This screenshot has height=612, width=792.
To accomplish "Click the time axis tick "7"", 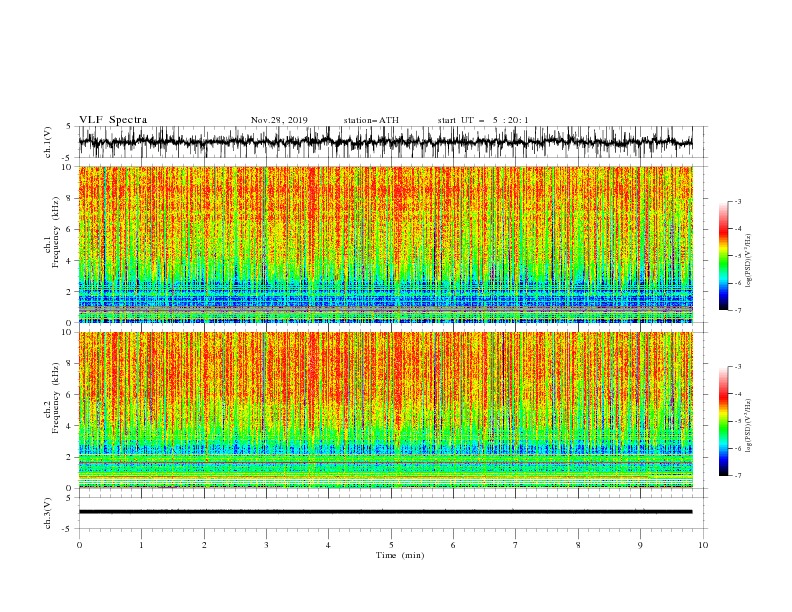I will [516, 545].
